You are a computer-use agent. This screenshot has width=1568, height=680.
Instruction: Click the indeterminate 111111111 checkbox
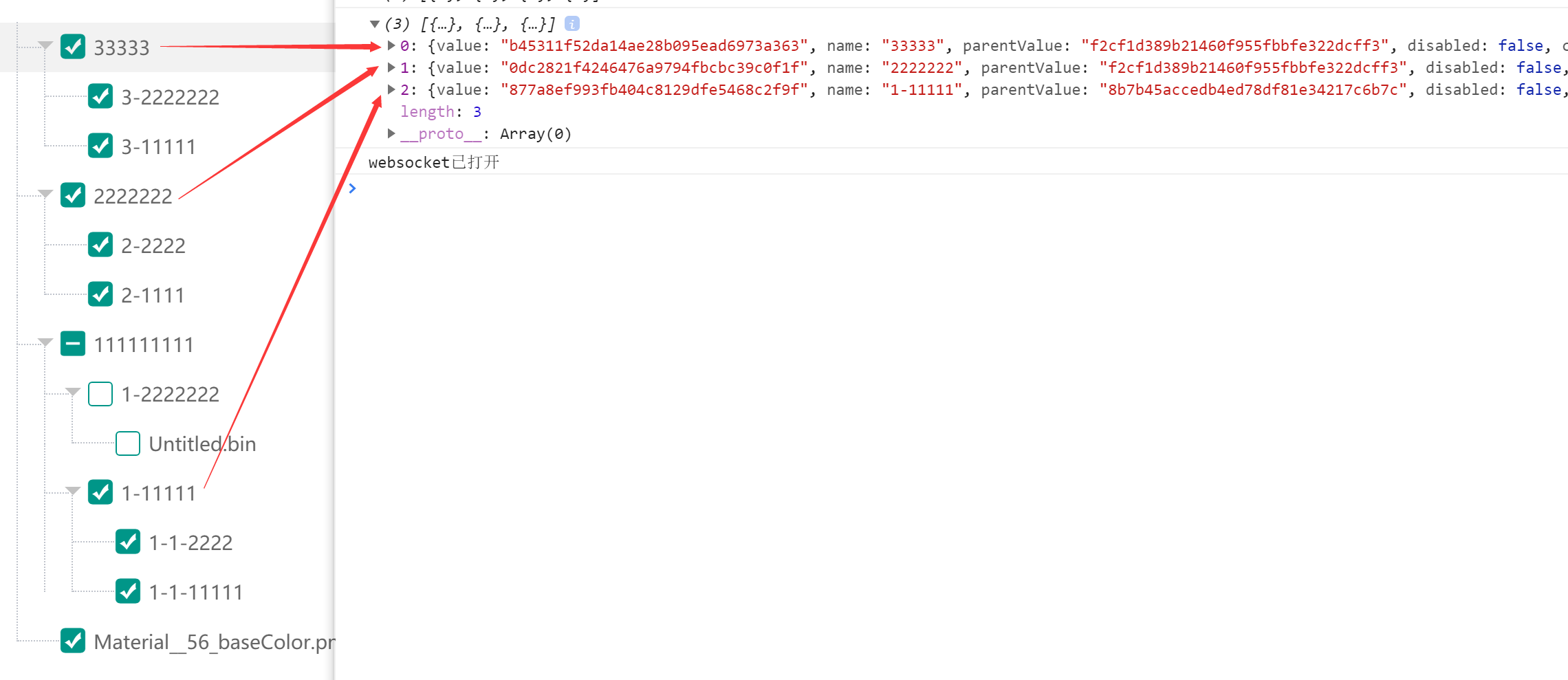(x=72, y=344)
